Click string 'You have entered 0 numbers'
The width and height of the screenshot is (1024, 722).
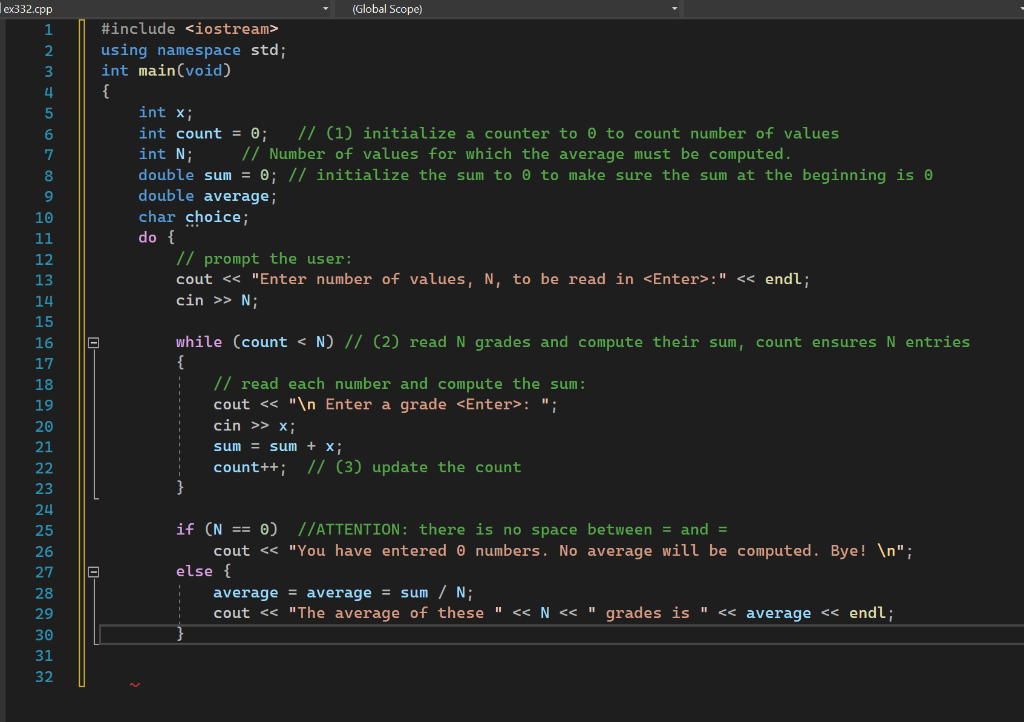coord(419,551)
